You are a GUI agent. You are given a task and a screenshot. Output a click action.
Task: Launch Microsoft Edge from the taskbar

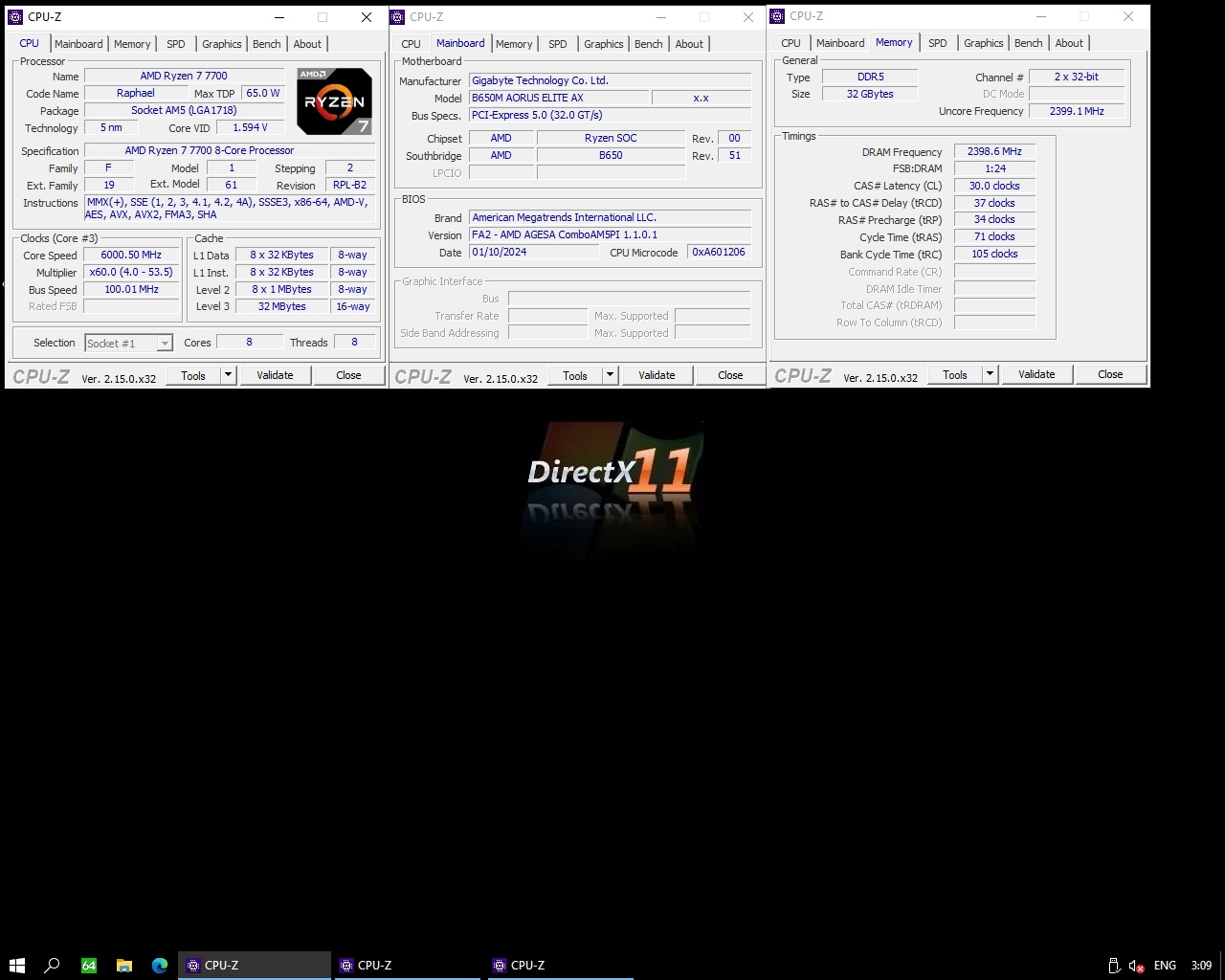(x=160, y=965)
